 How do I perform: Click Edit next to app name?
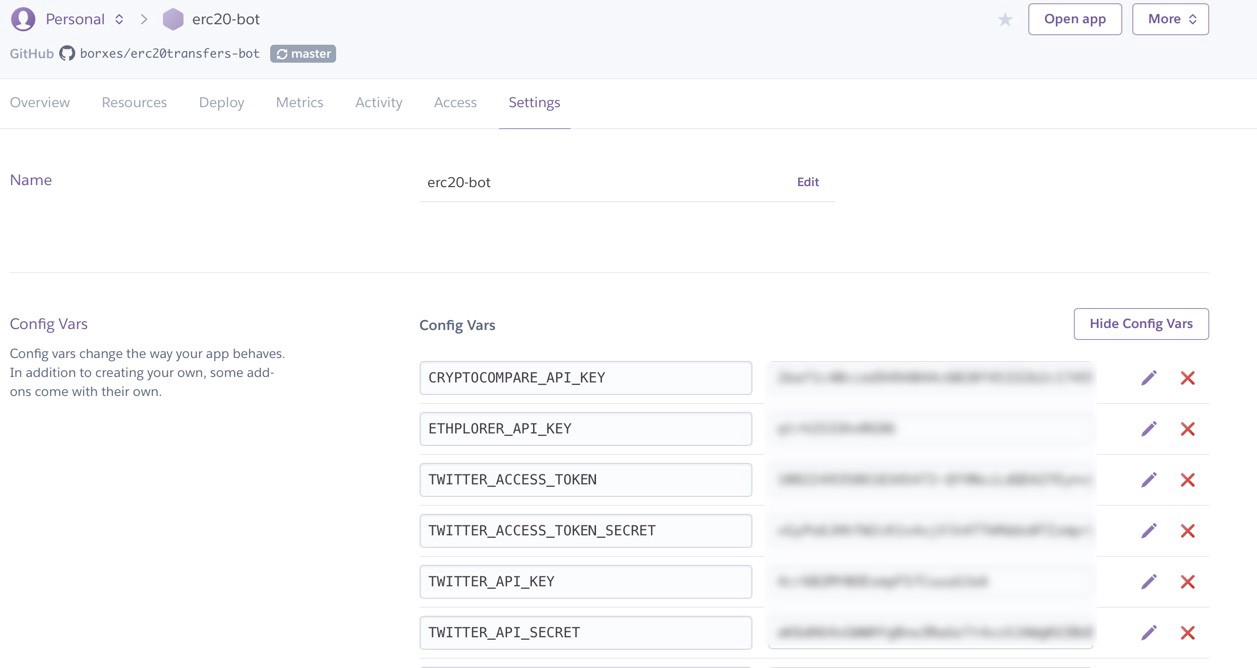click(x=807, y=182)
